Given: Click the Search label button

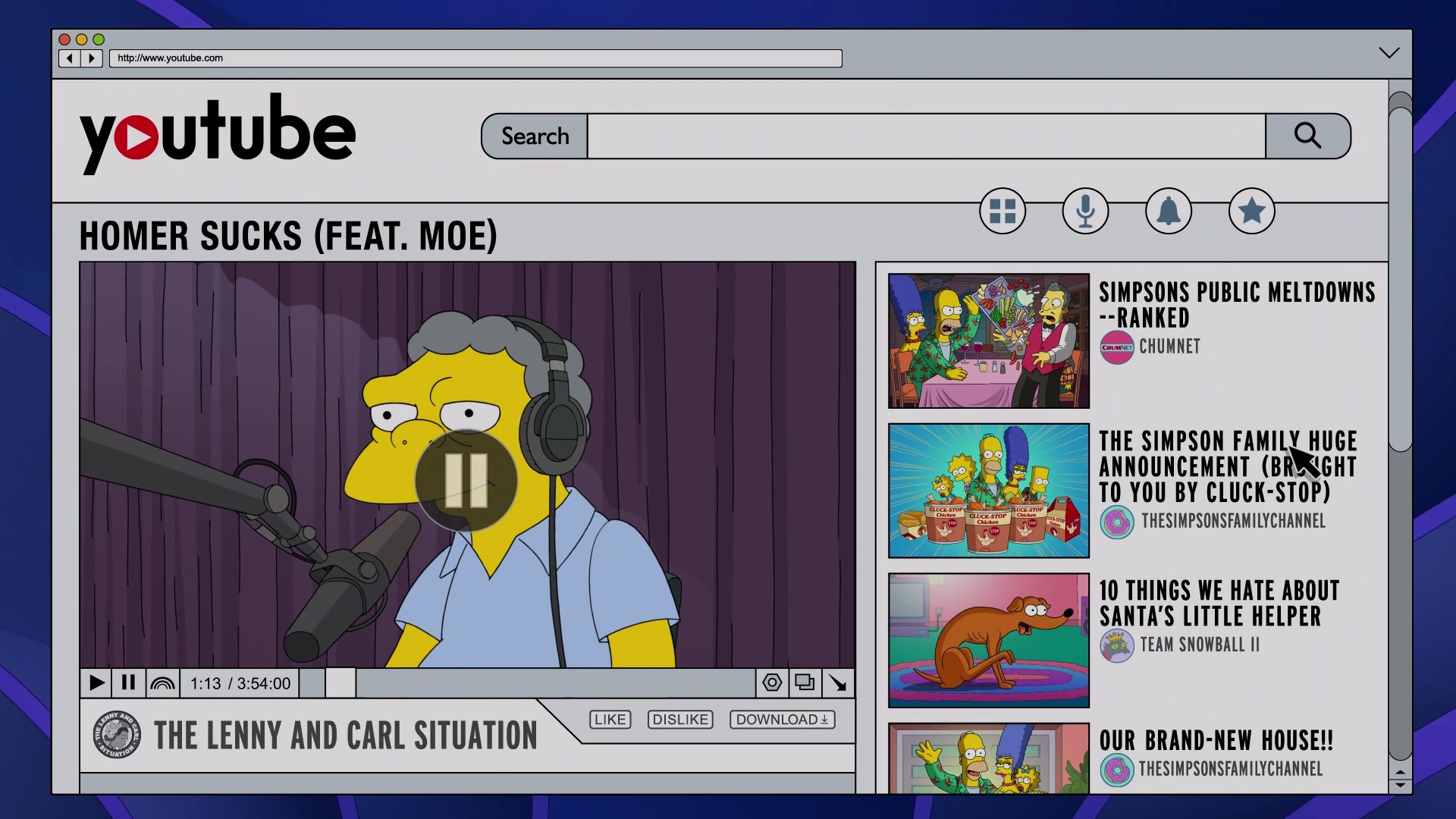Looking at the screenshot, I should click(535, 136).
